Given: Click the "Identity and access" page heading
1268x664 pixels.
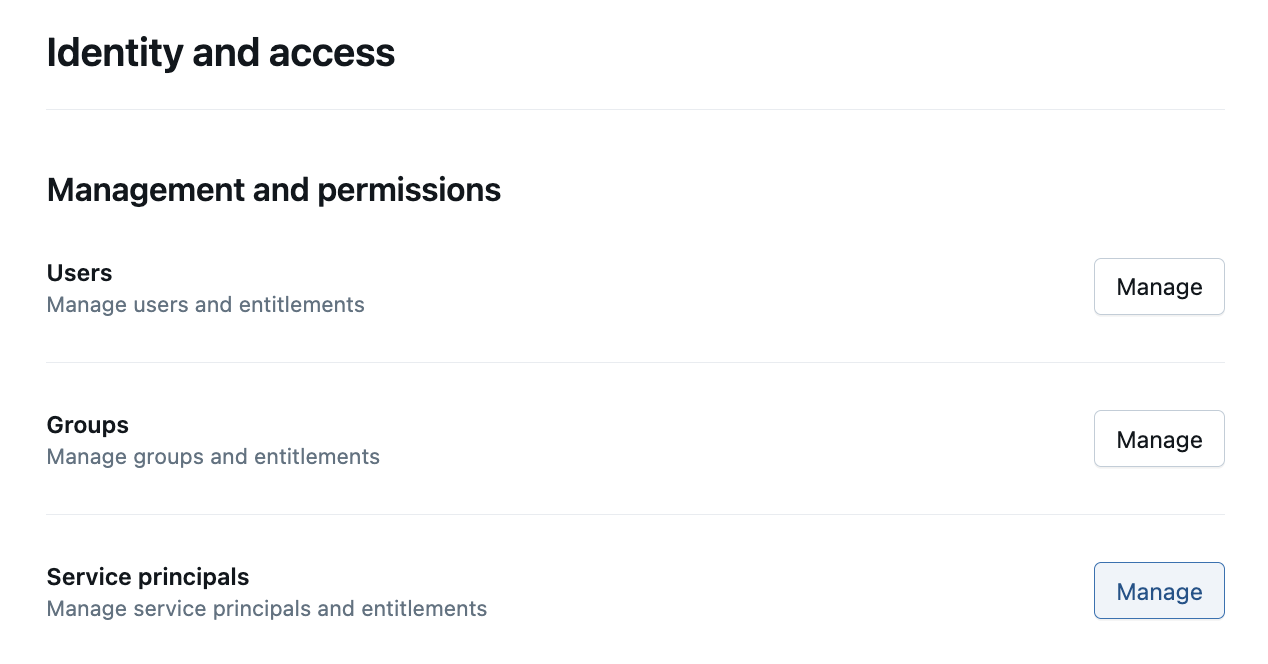Looking at the screenshot, I should [x=221, y=53].
